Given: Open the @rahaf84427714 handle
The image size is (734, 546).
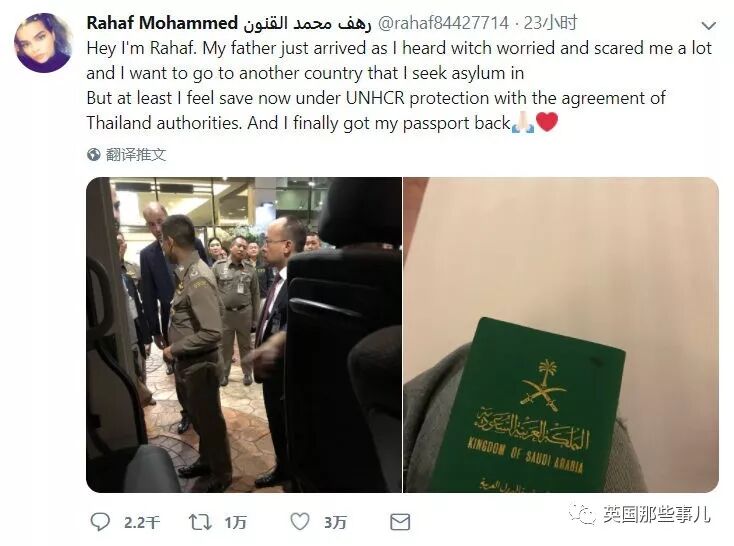Looking at the screenshot, I should 443,23.
